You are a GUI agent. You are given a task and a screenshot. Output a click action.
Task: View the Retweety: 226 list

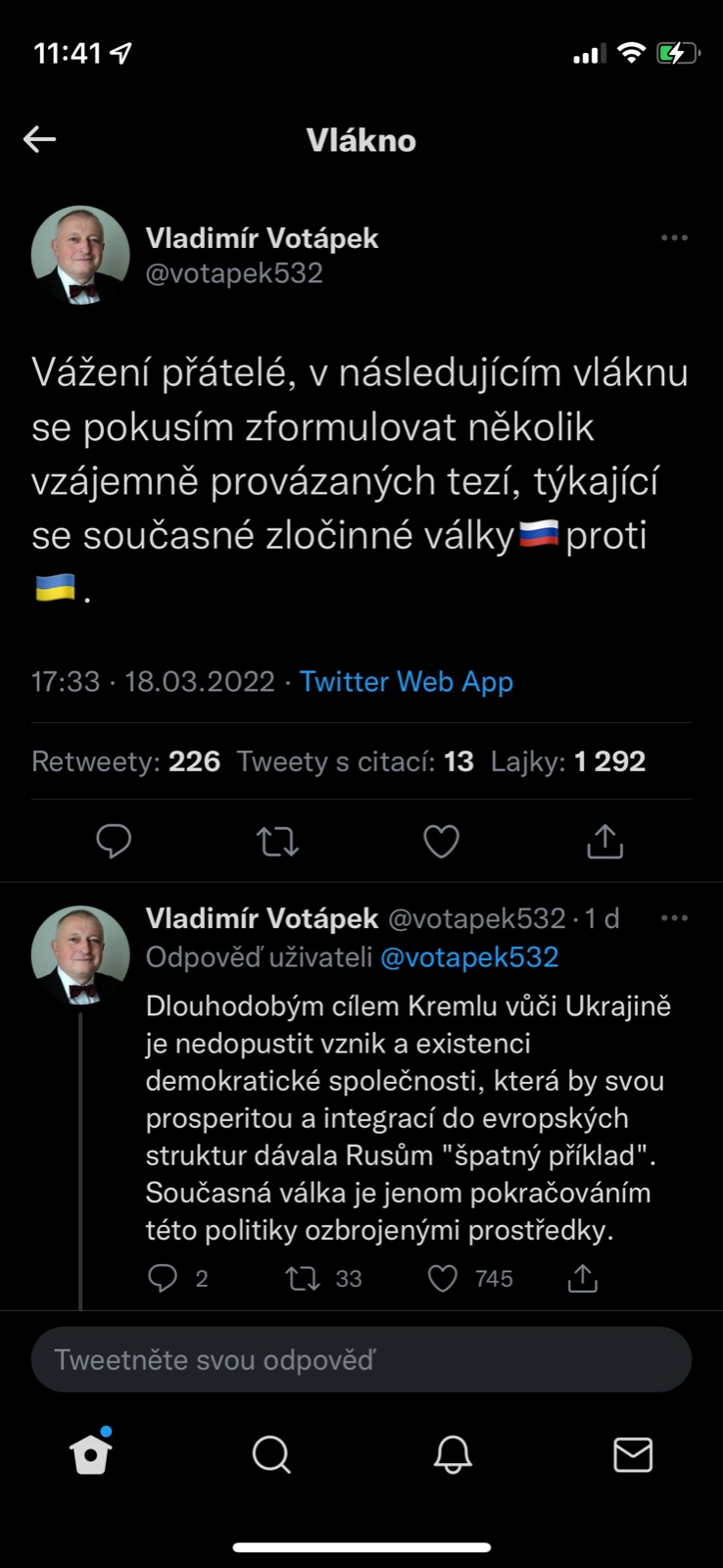click(125, 761)
